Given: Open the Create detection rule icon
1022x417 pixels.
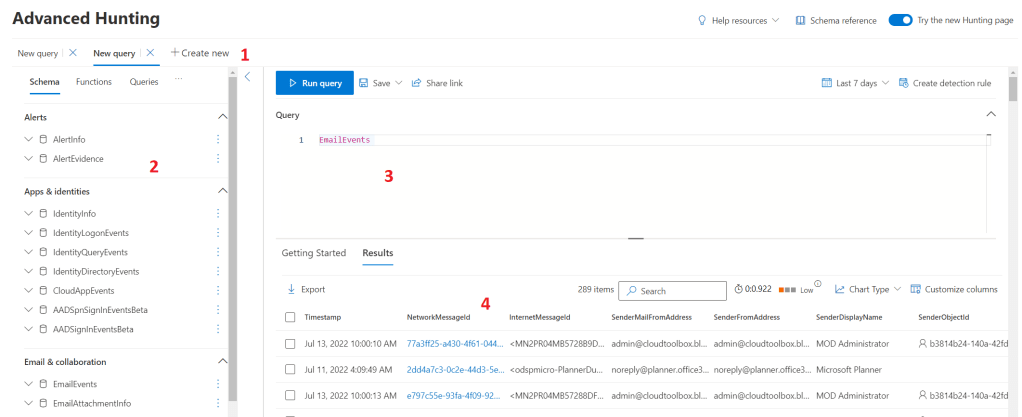Looking at the screenshot, I should pos(903,83).
